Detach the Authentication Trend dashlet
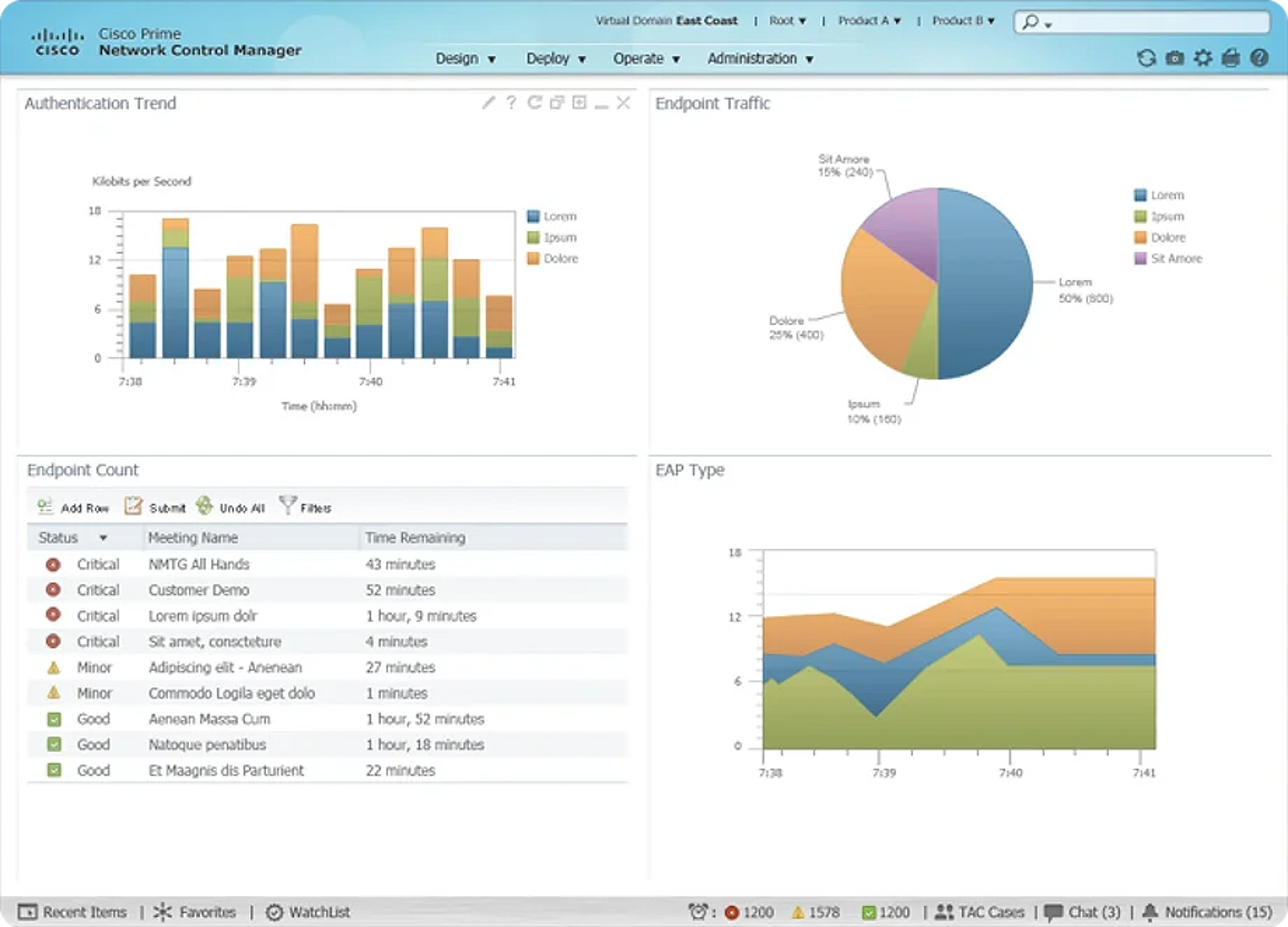This screenshot has width=1288, height=927. click(x=556, y=103)
